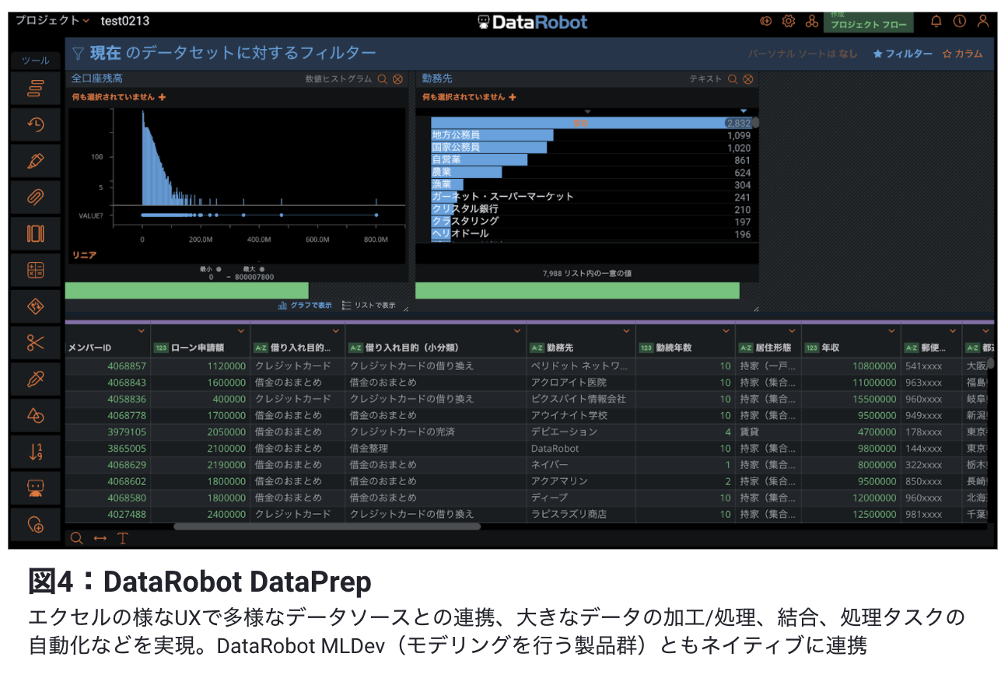
Task: Click cell DataRobot in 勤務先 column
Action: [555, 449]
